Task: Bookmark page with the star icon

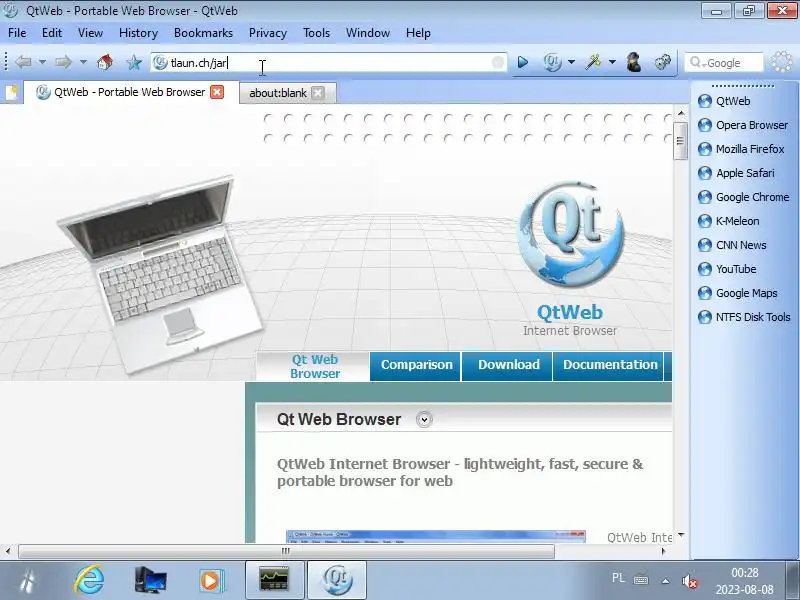Action: (134, 63)
